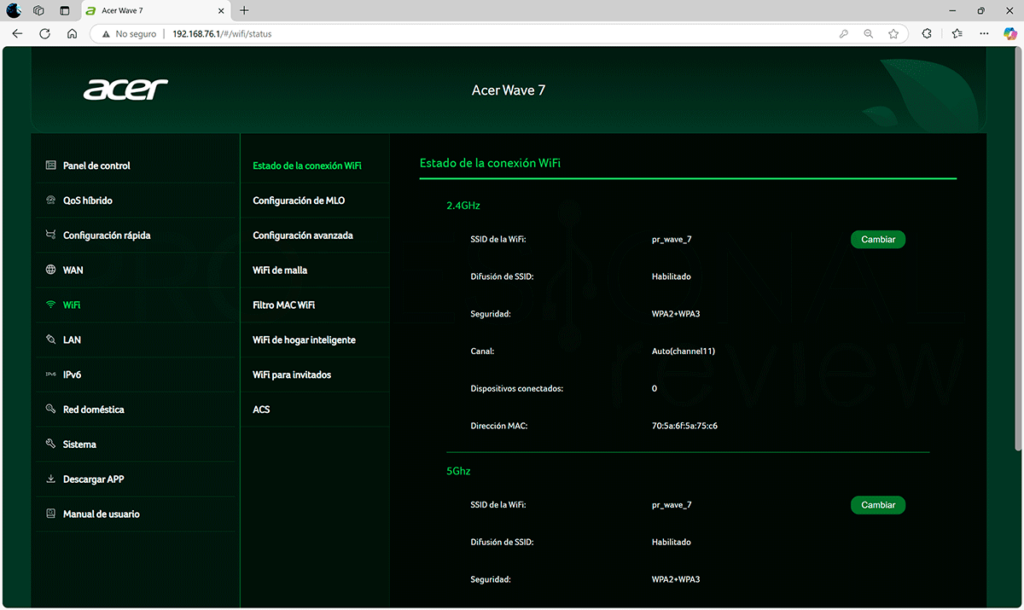Screen dimensions: 1024x610
Task: Open a new browser tab
Action: pyautogui.click(x=244, y=10)
